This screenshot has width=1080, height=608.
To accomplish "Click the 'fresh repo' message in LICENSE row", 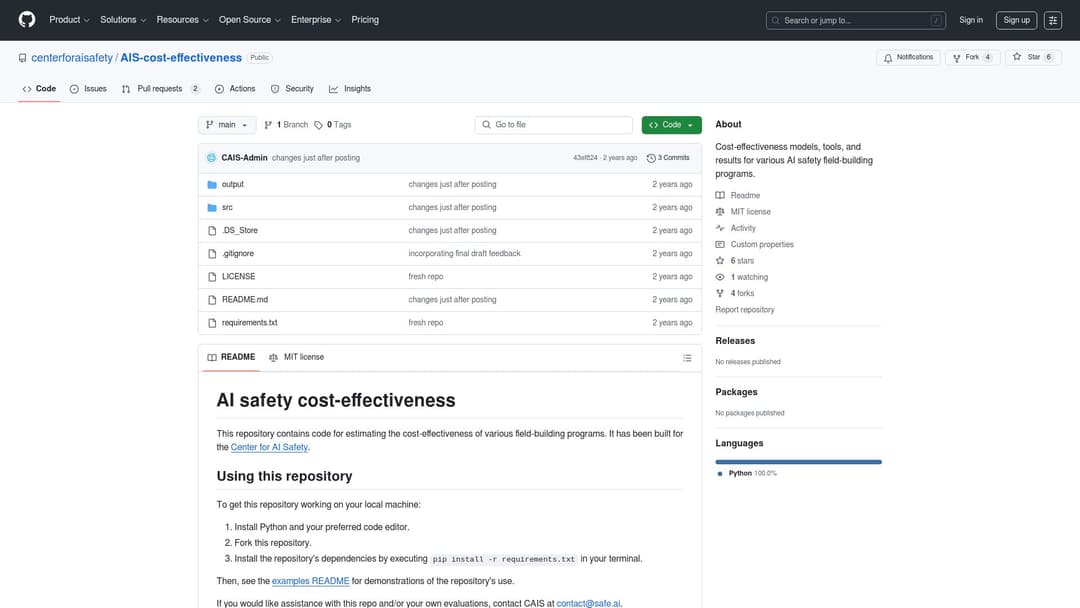I will coord(426,277).
